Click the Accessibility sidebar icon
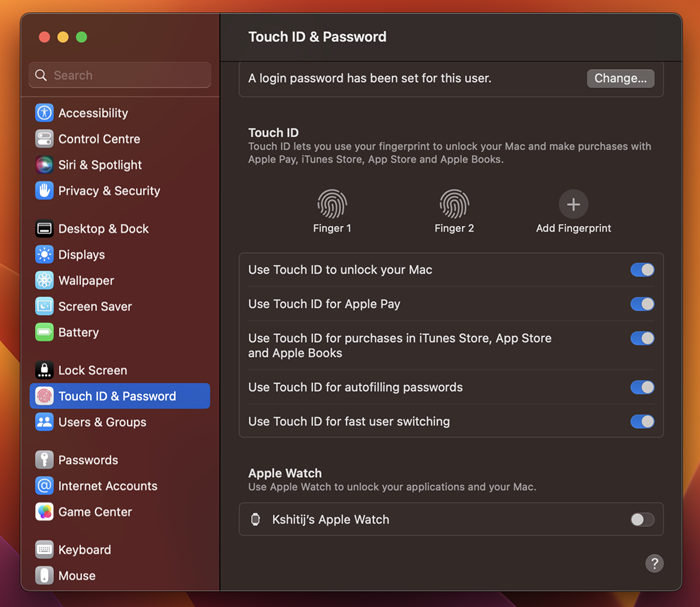700x607 pixels. (x=44, y=113)
